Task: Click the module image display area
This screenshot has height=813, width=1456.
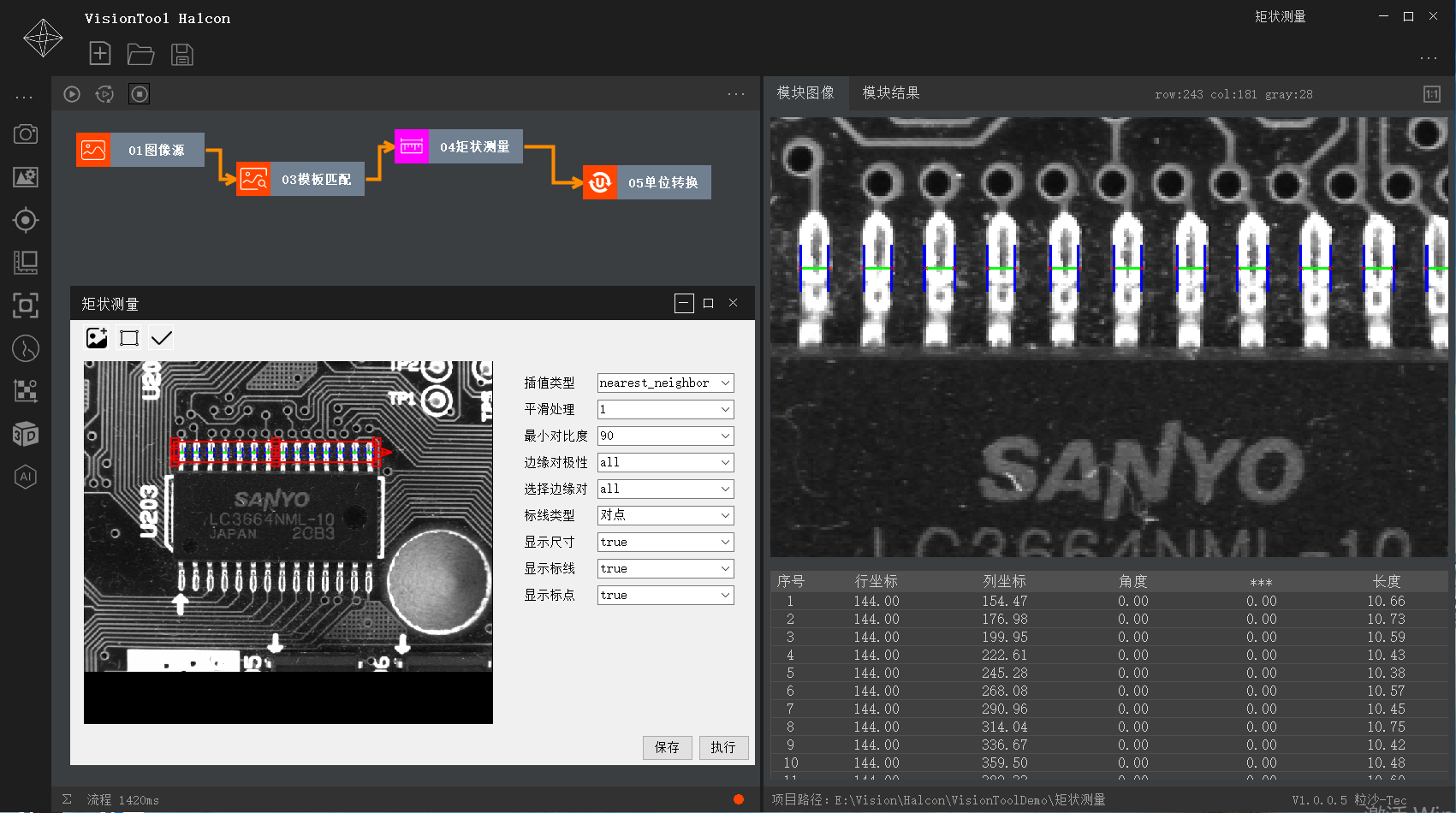Action: [1108, 337]
